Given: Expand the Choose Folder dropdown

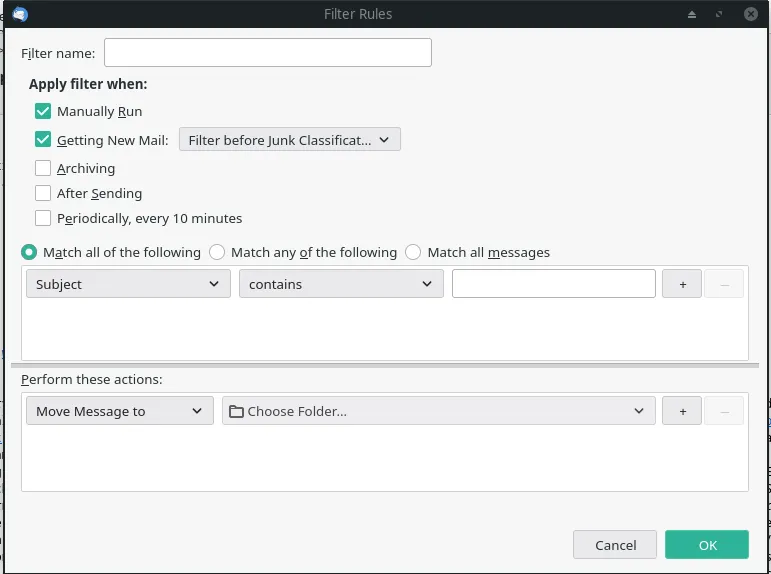Looking at the screenshot, I should pyautogui.click(x=438, y=411).
